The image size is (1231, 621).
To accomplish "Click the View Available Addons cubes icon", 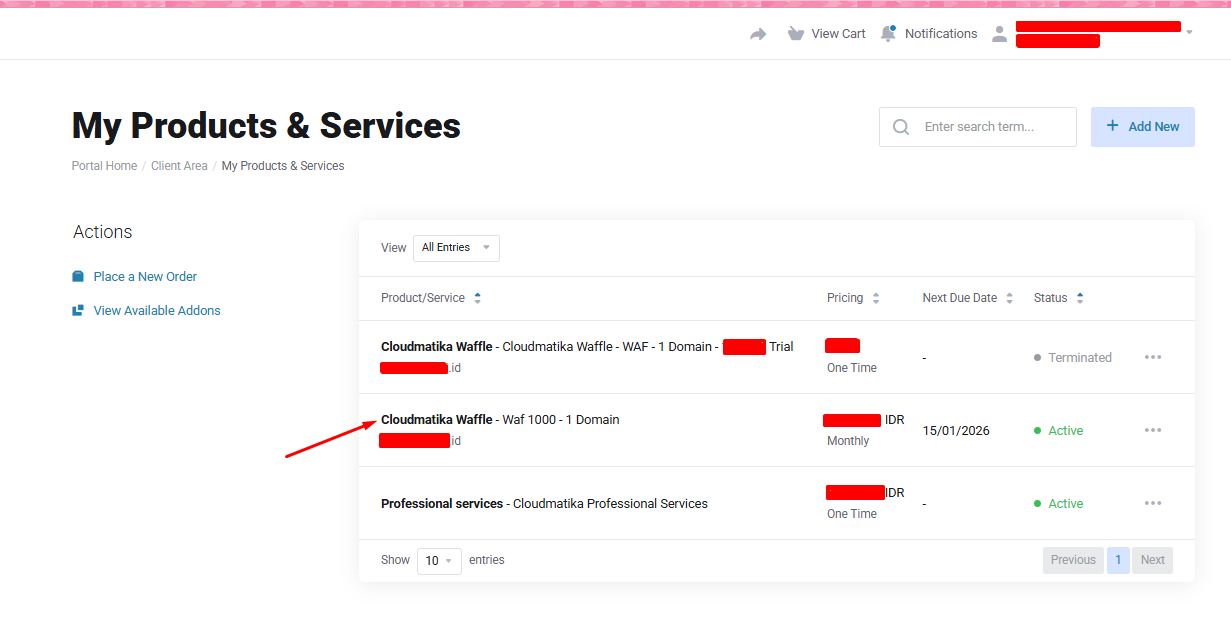I will (x=78, y=311).
